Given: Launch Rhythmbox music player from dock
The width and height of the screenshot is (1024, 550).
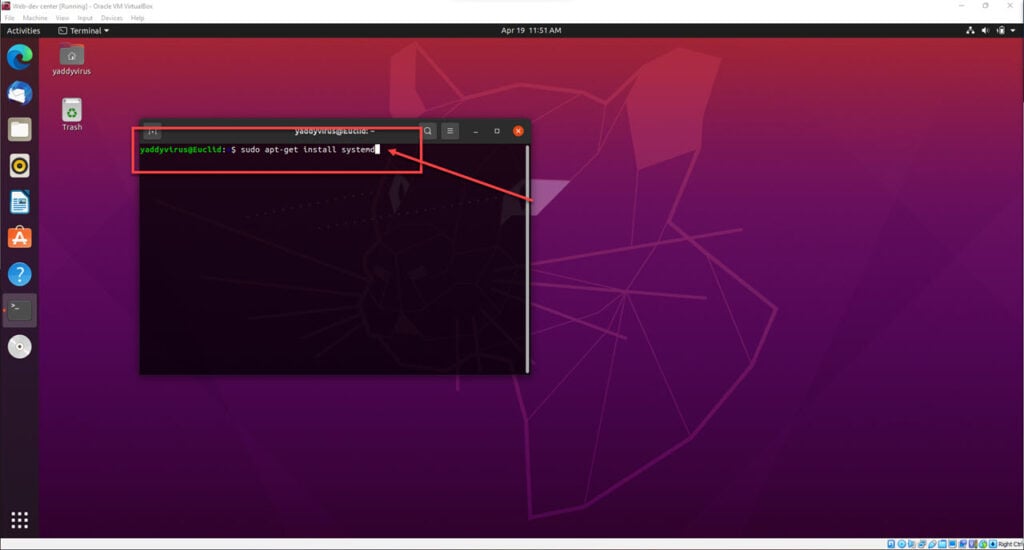Looking at the screenshot, I should coord(20,165).
